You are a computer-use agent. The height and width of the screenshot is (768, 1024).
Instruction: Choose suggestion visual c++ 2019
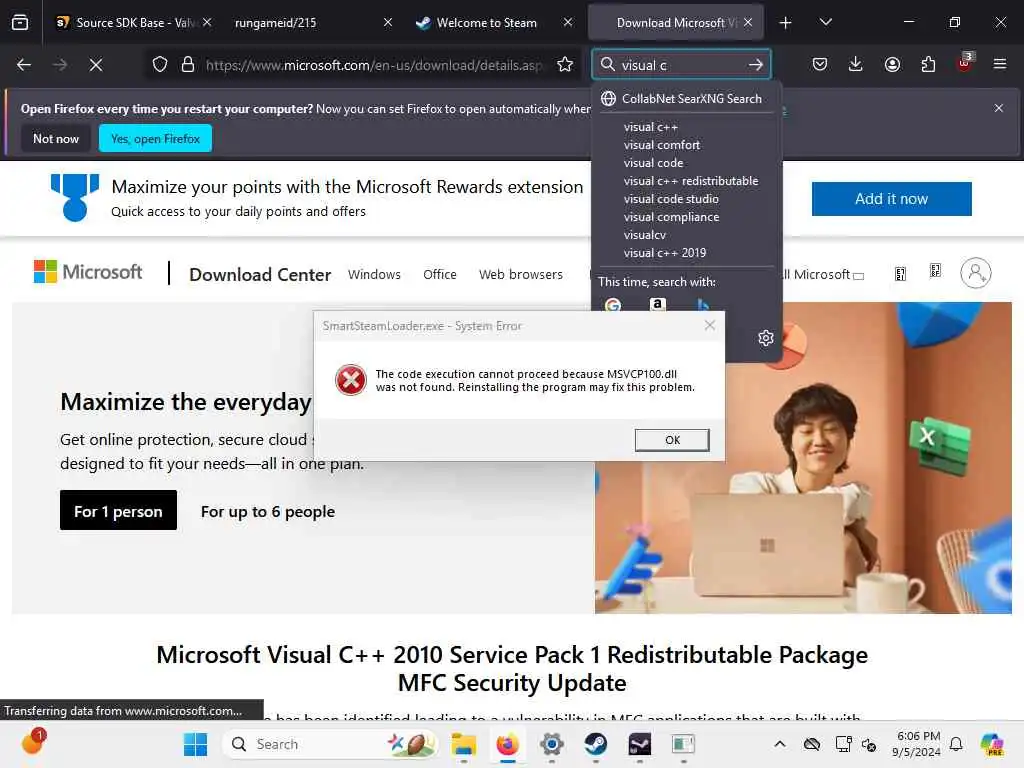click(685, 253)
